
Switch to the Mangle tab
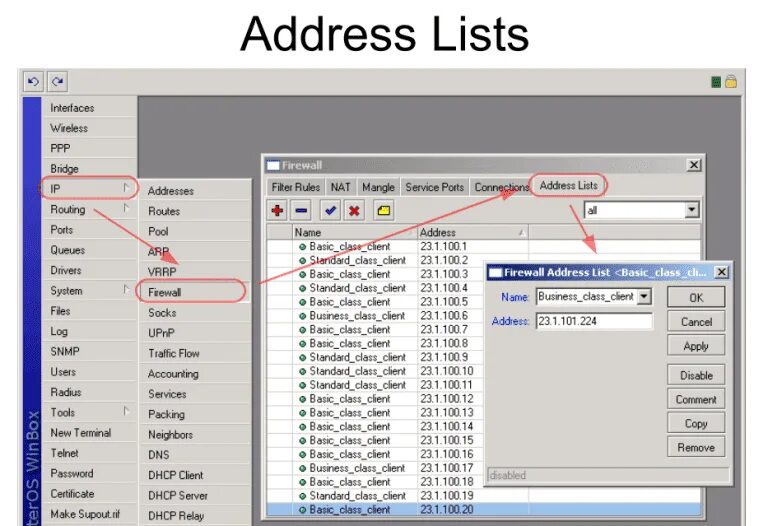pyautogui.click(x=378, y=187)
